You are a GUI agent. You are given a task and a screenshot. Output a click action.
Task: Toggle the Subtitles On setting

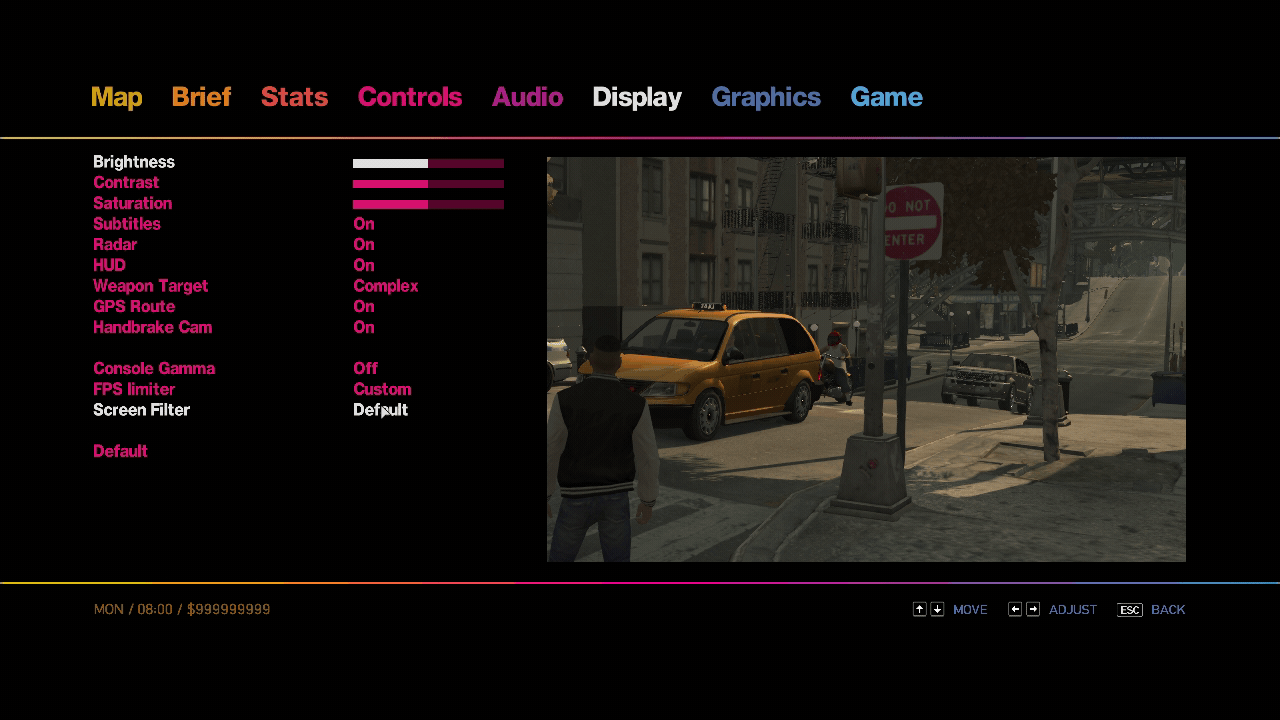coord(364,224)
